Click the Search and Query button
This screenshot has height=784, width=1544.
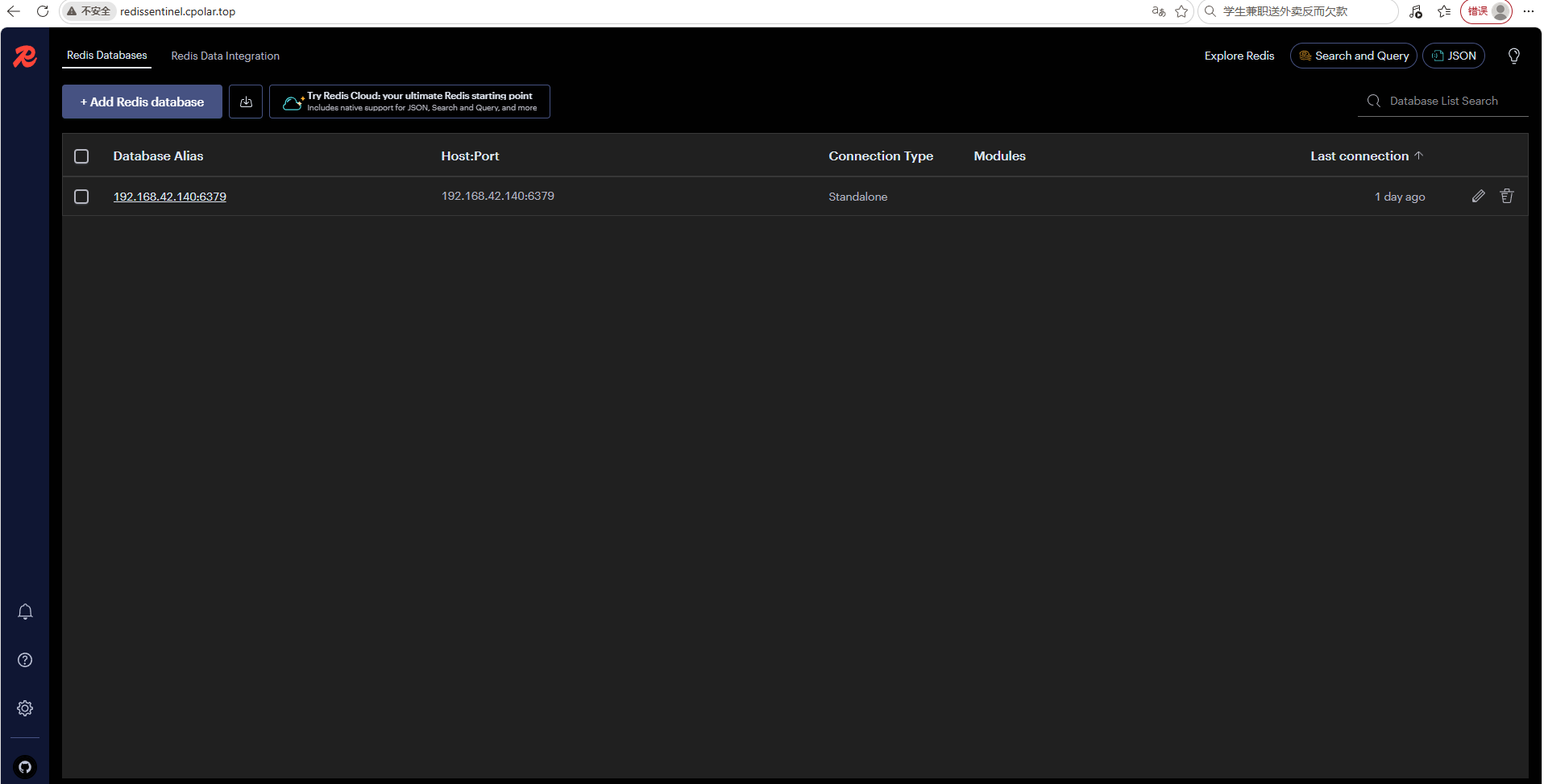(x=1354, y=56)
